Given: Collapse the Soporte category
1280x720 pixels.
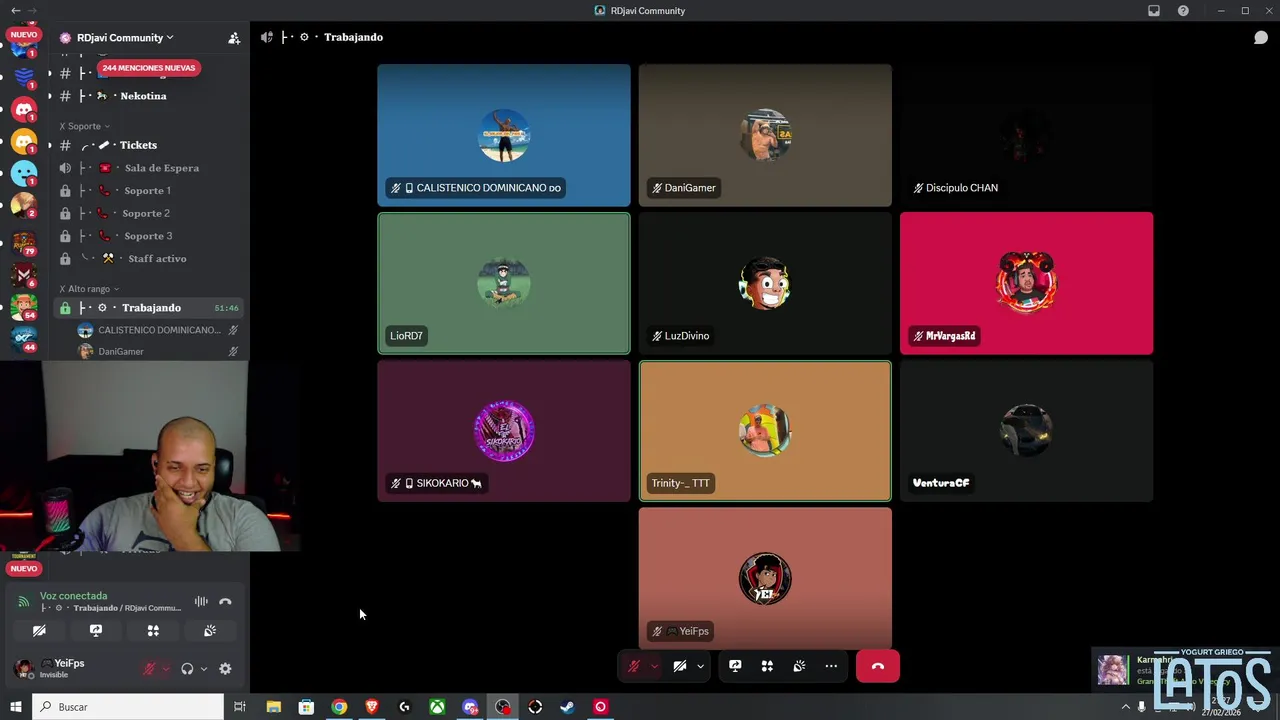Looking at the screenshot, I should point(84,126).
